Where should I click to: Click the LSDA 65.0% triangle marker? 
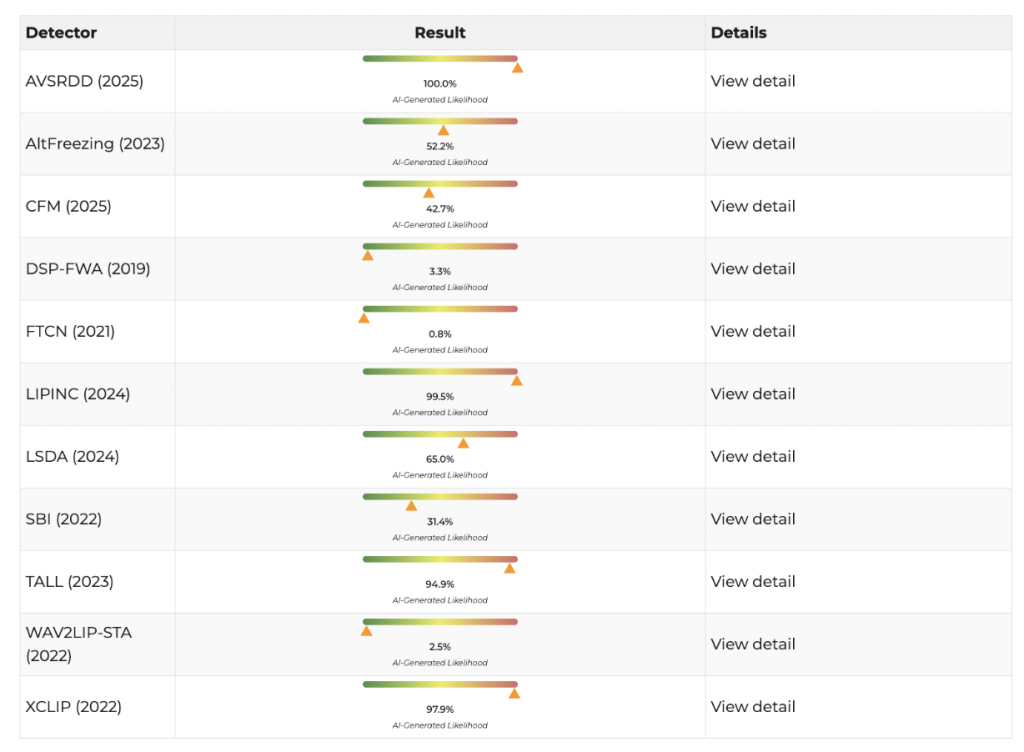[463, 443]
